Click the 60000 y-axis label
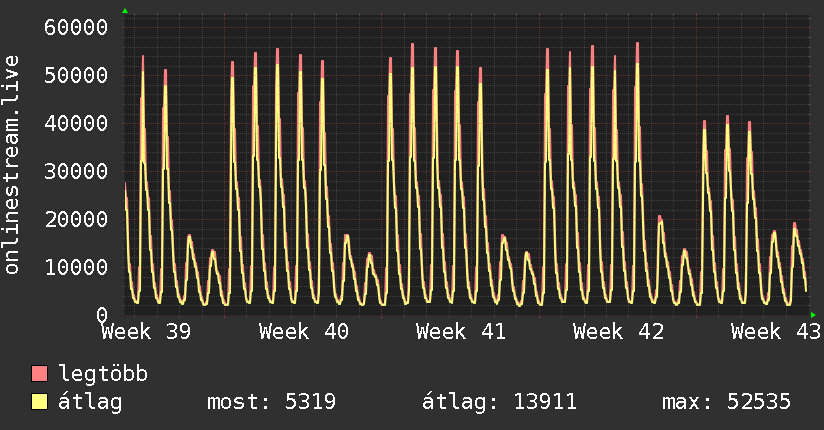 coord(76,27)
